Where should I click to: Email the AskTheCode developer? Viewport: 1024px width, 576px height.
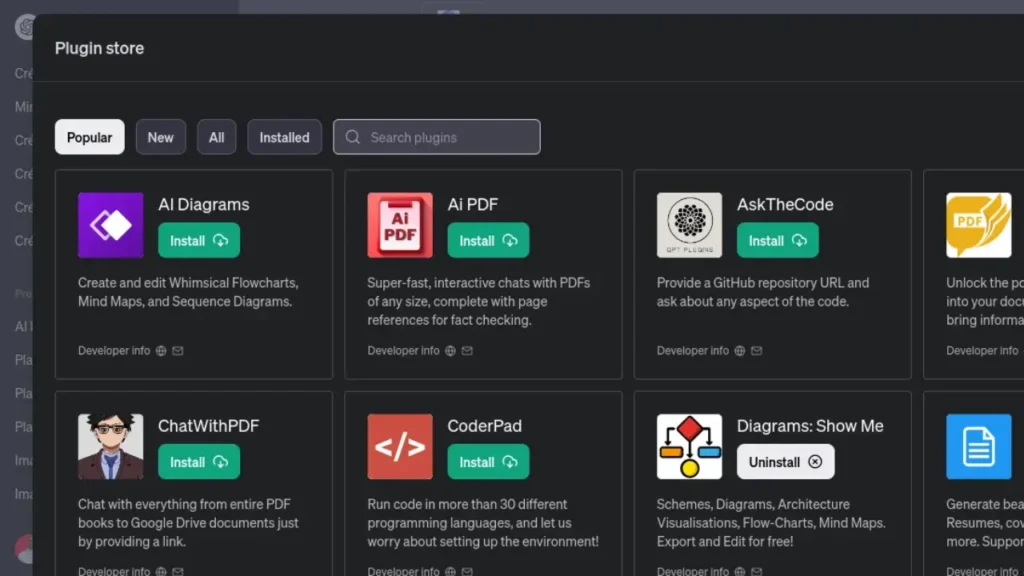point(756,351)
